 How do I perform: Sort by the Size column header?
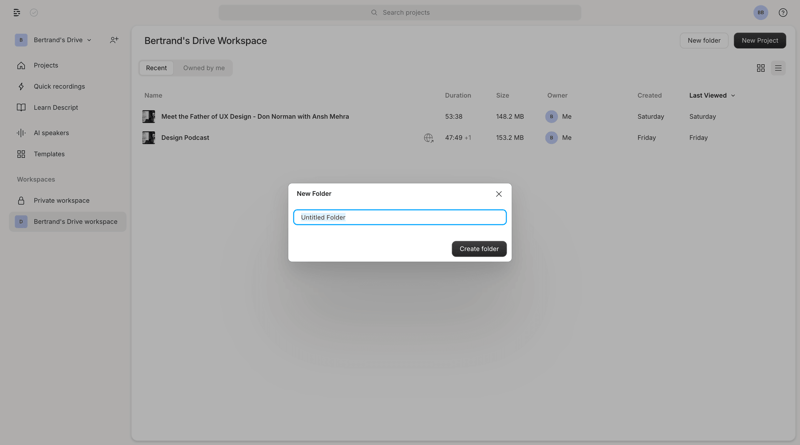tap(503, 95)
